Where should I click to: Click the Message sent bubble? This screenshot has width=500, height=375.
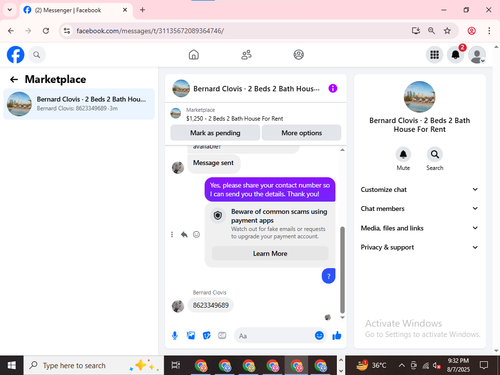click(213, 163)
